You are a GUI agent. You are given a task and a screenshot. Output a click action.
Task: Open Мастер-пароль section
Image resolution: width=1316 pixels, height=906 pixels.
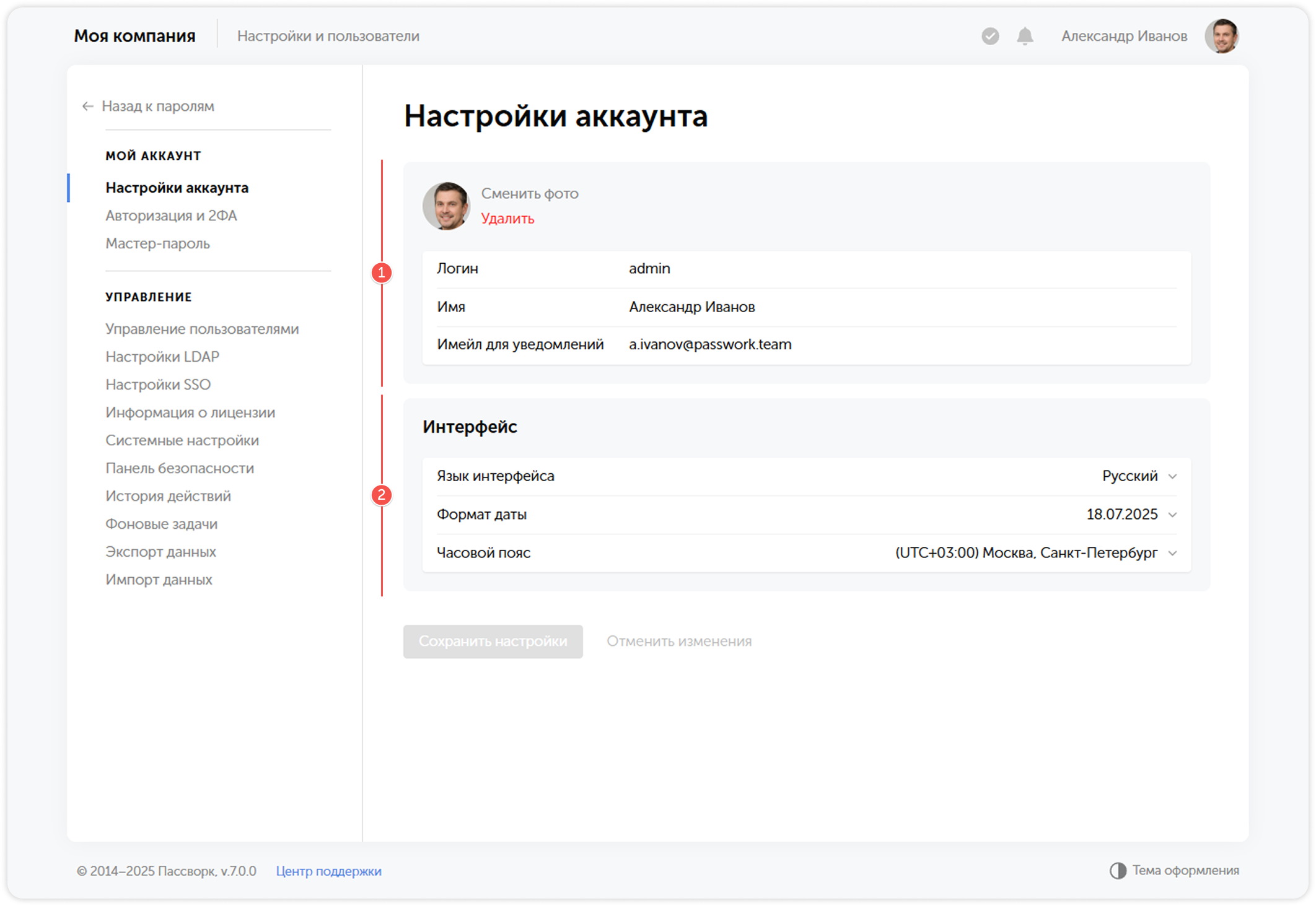click(157, 243)
